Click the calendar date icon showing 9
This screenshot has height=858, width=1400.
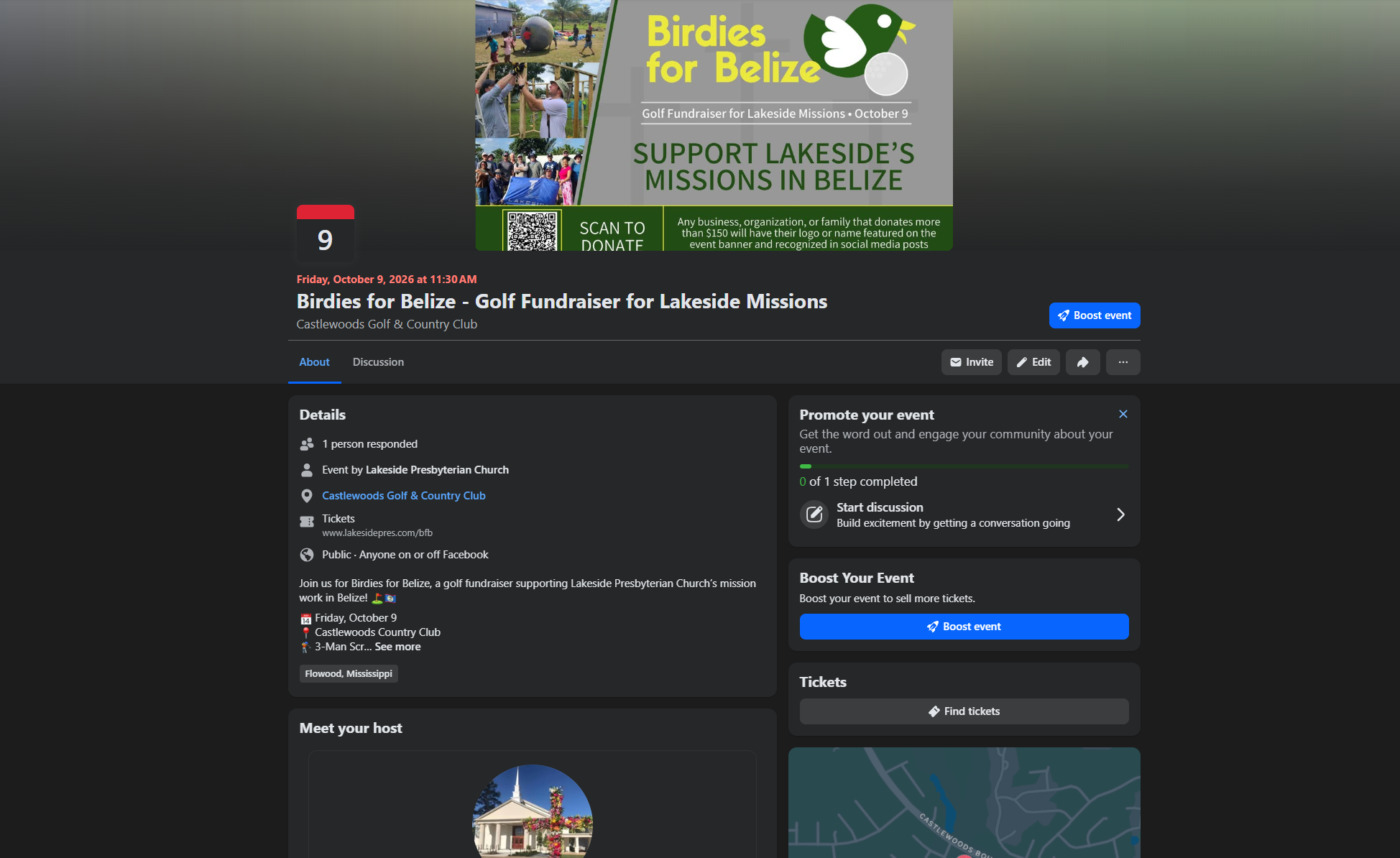pyautogui.click(x=326, y=234)
